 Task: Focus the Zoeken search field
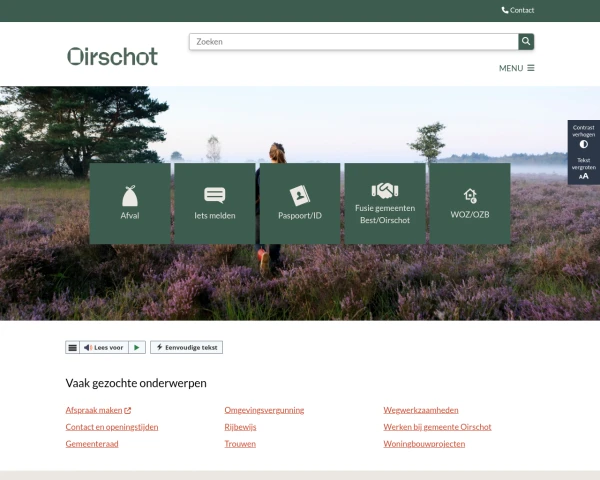[x=354, y=42]
